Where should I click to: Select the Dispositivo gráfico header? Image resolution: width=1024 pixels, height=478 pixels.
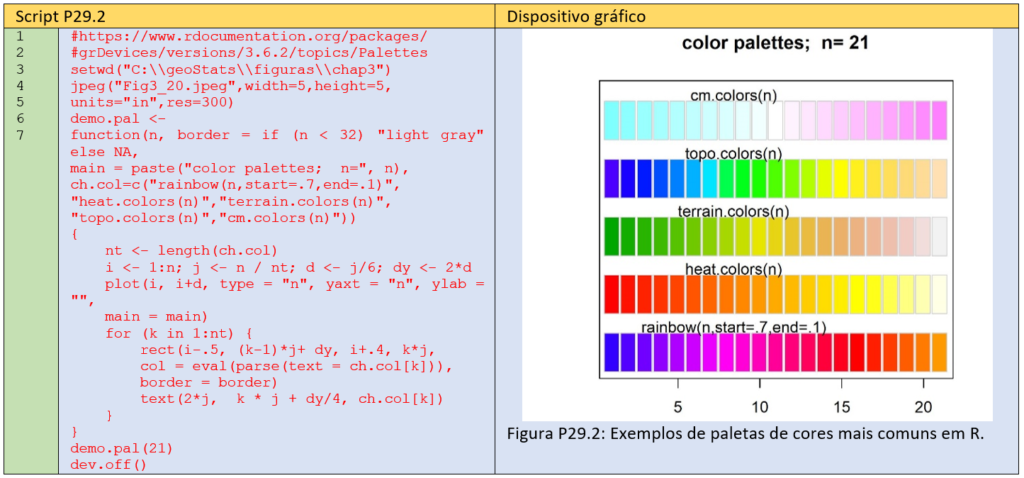pos(575,16)
